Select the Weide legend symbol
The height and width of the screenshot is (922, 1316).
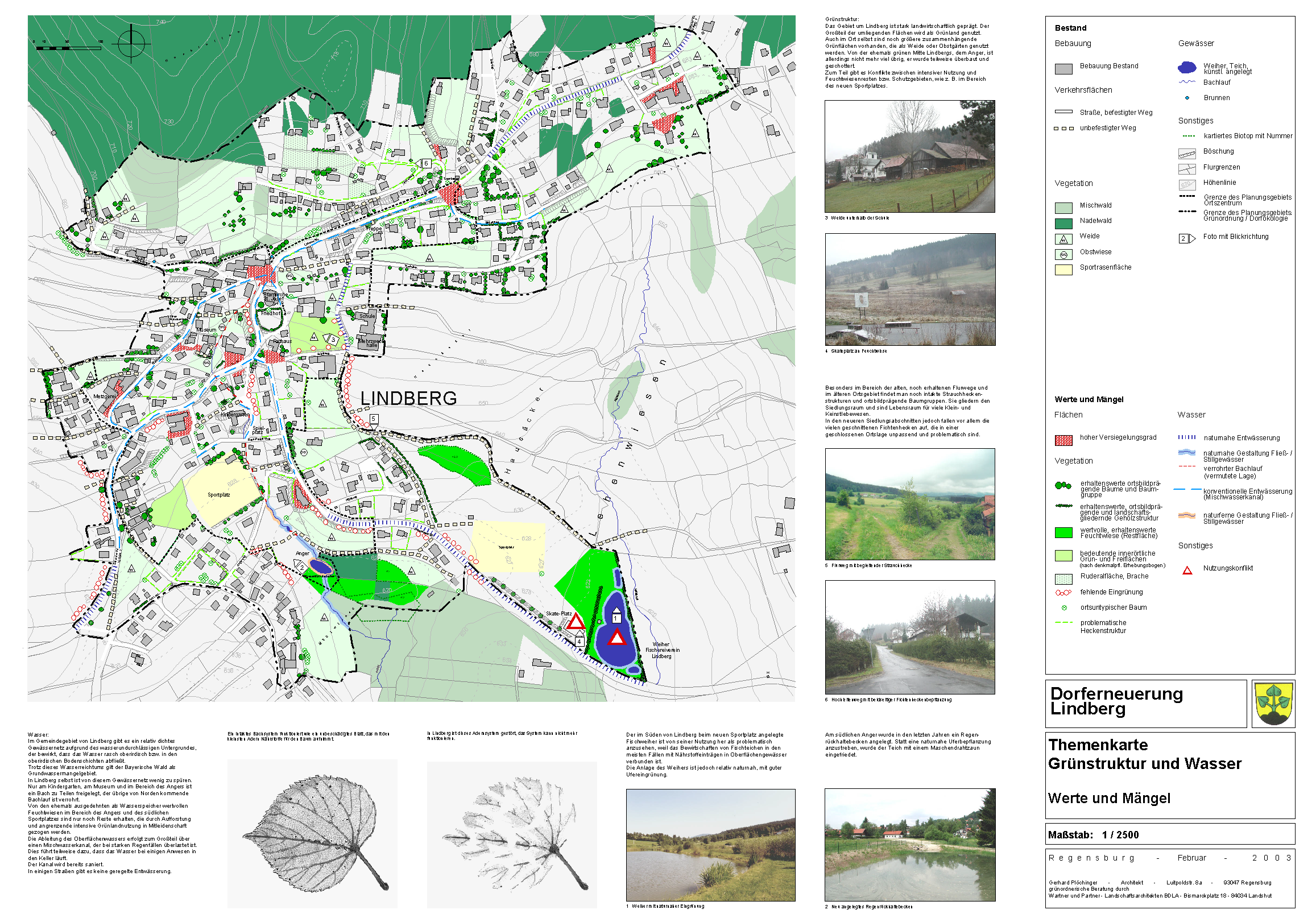pos(1063,239)
